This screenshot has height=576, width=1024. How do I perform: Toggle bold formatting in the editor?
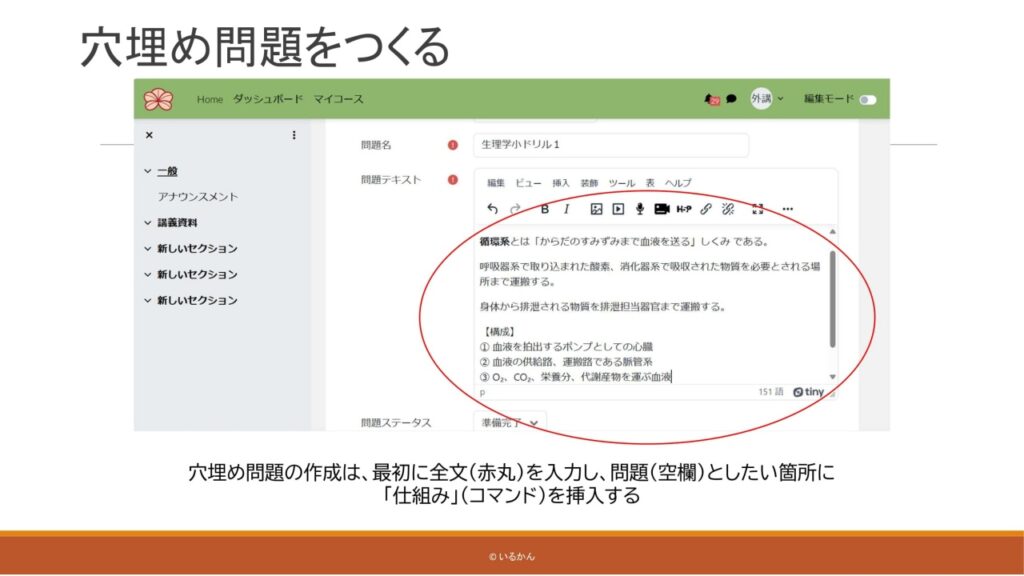(545, 209)
